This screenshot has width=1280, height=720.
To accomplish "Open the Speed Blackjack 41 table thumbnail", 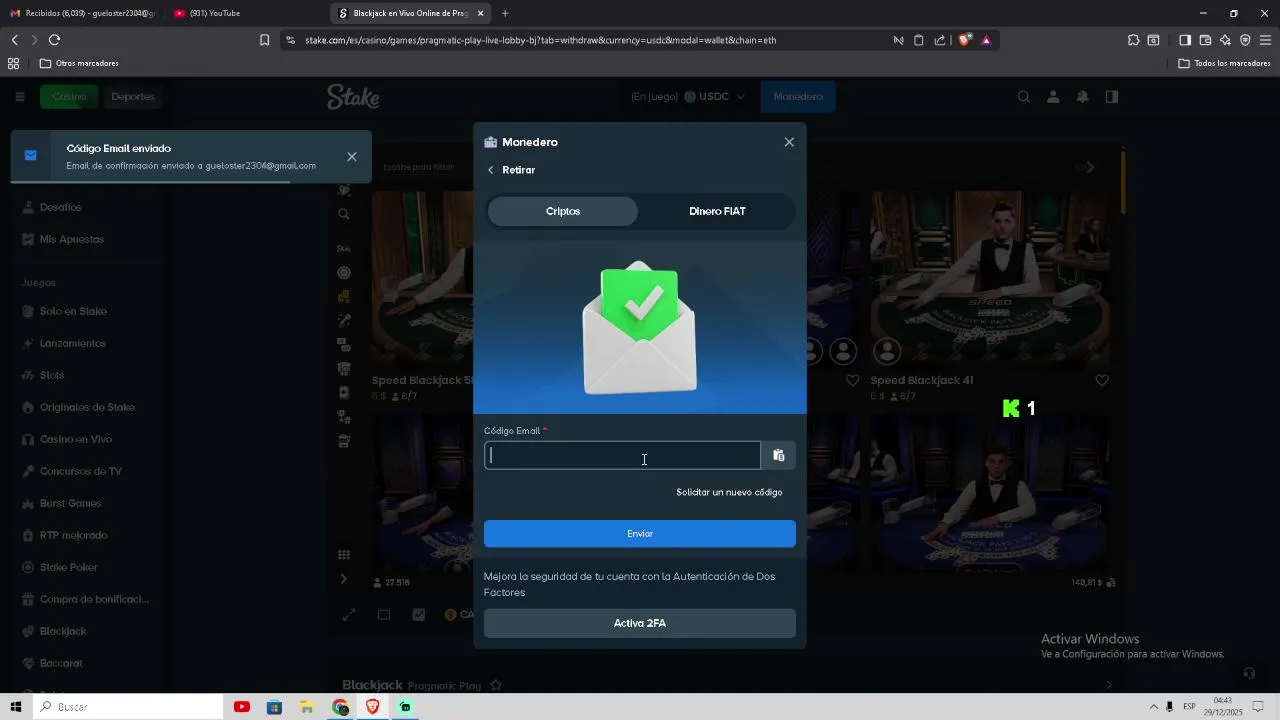I will coord(989,279).
